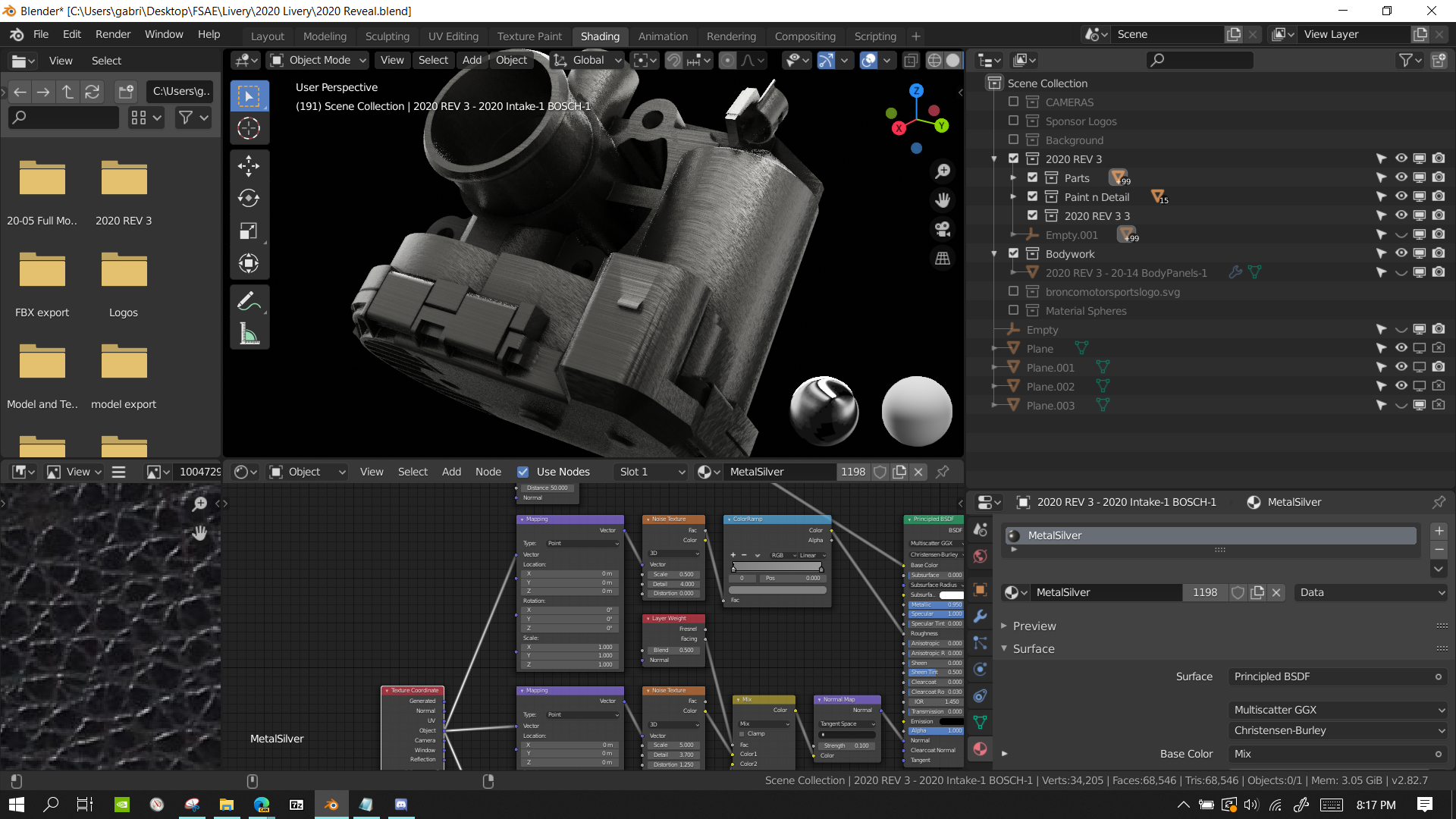1456x819 pixels.
Task: Uncheck the Bodywork collection
Action: (1013, 253)
